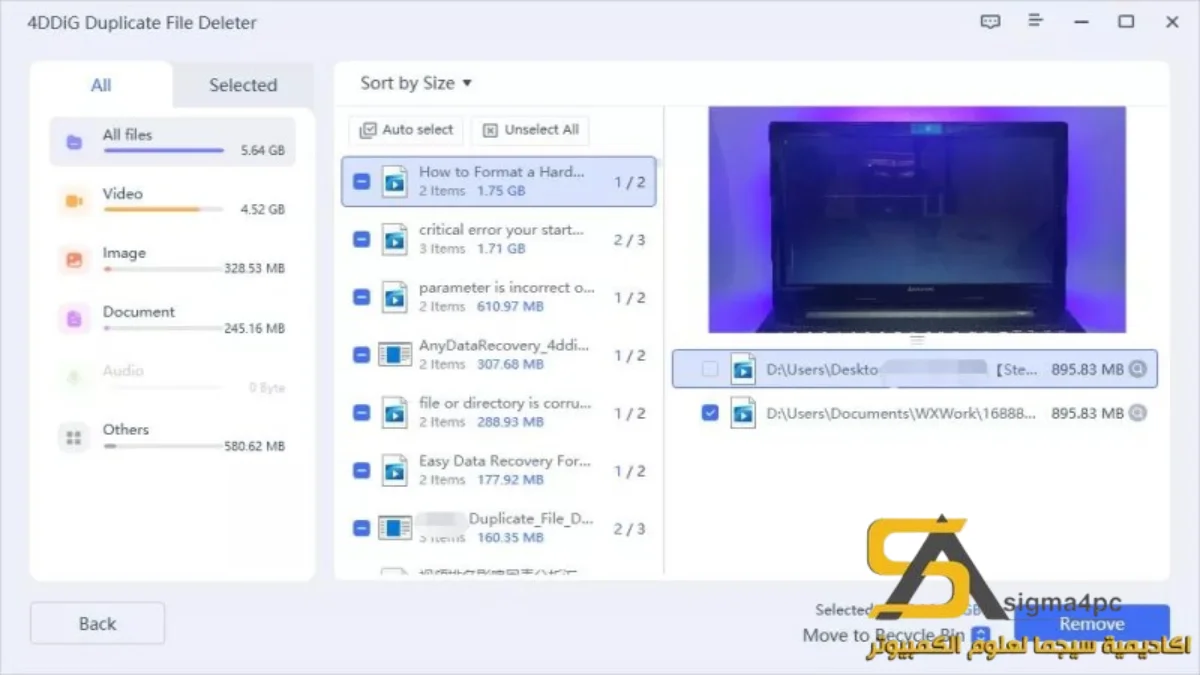
Task: Show All files category 5.64 GB
Action: [x=172, y=142]
